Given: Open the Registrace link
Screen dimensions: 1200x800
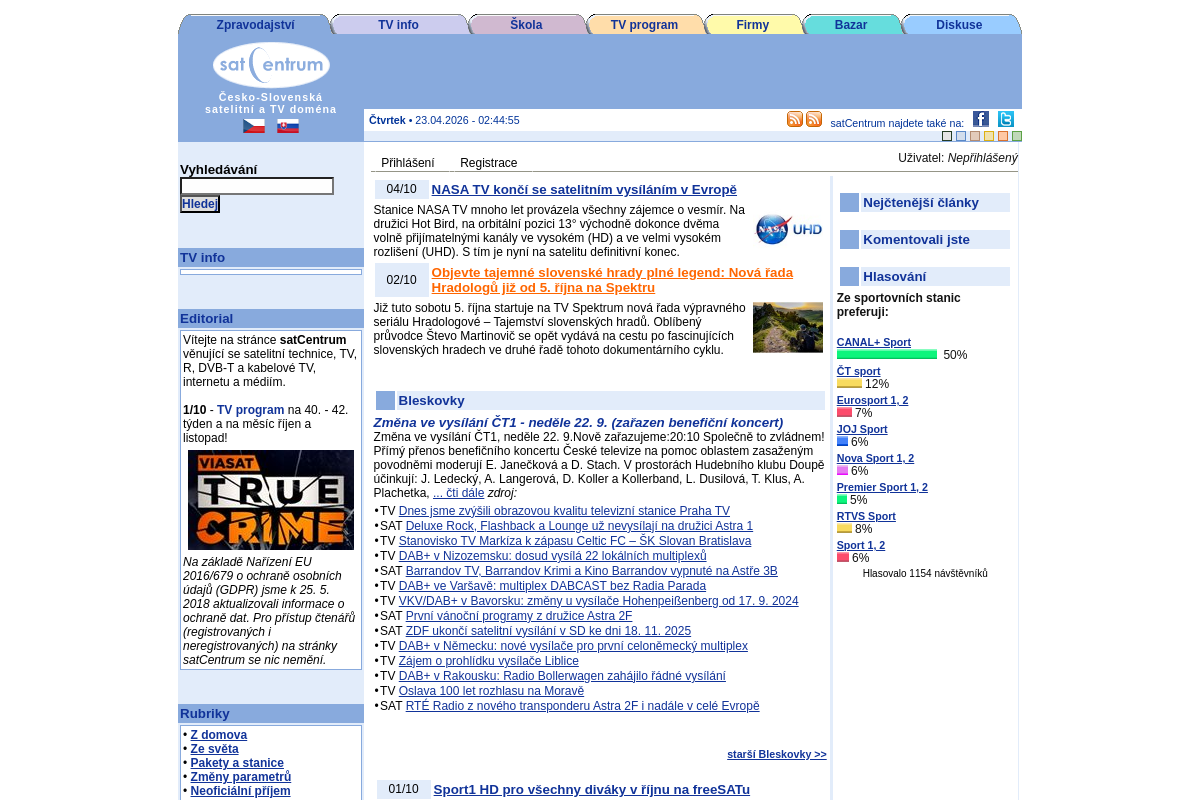Looking at the screenshot, I should point(488,163).
